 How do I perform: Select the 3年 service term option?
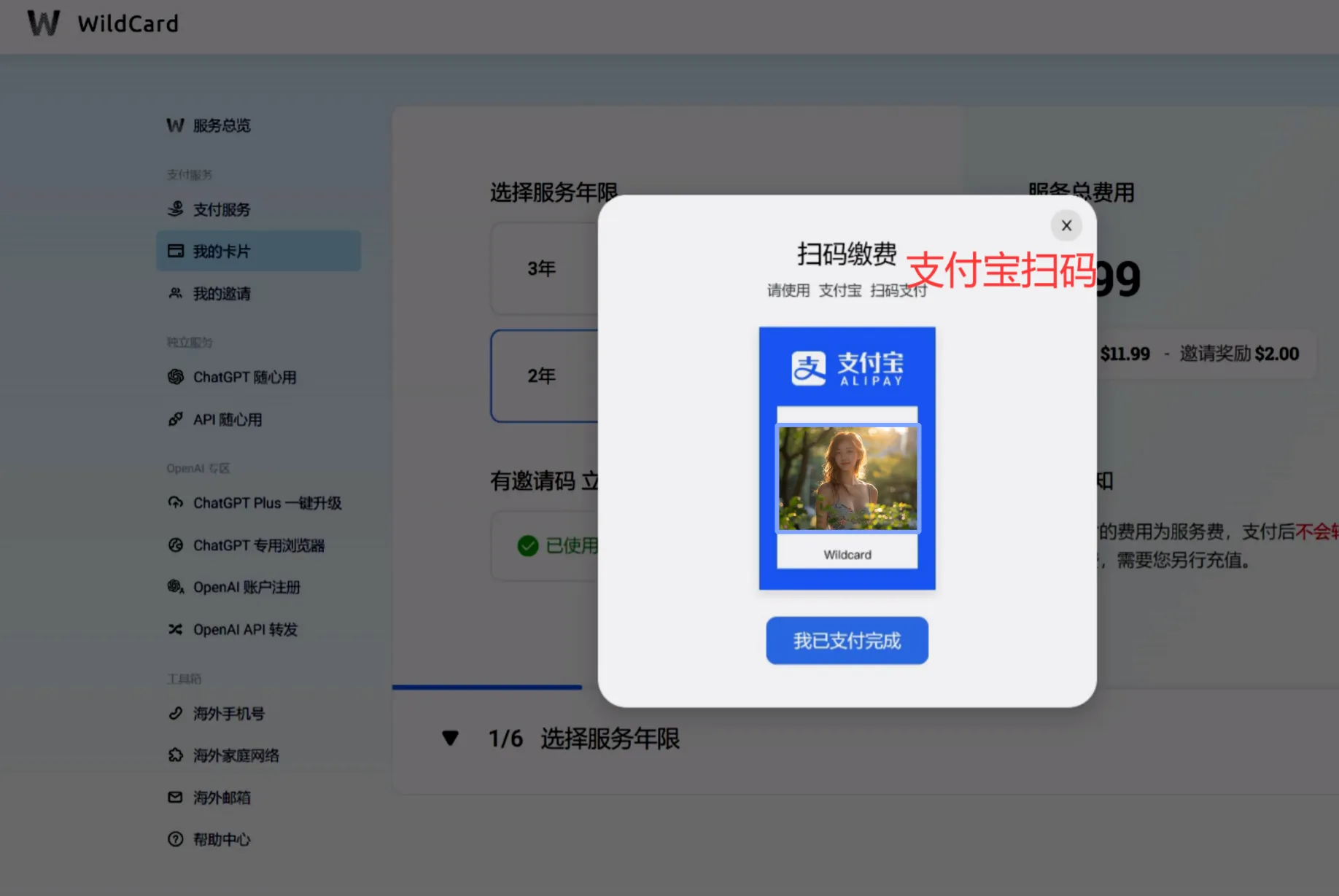(x=545, y=268)
